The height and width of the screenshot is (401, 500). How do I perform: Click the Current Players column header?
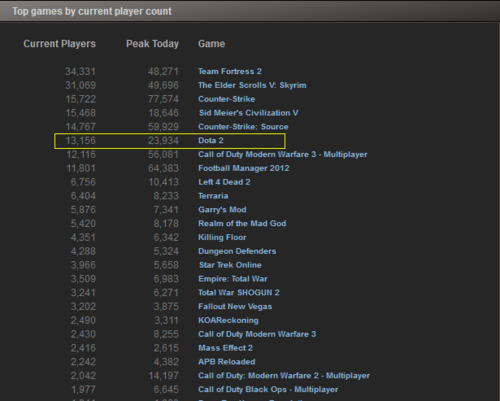(59, 44)
